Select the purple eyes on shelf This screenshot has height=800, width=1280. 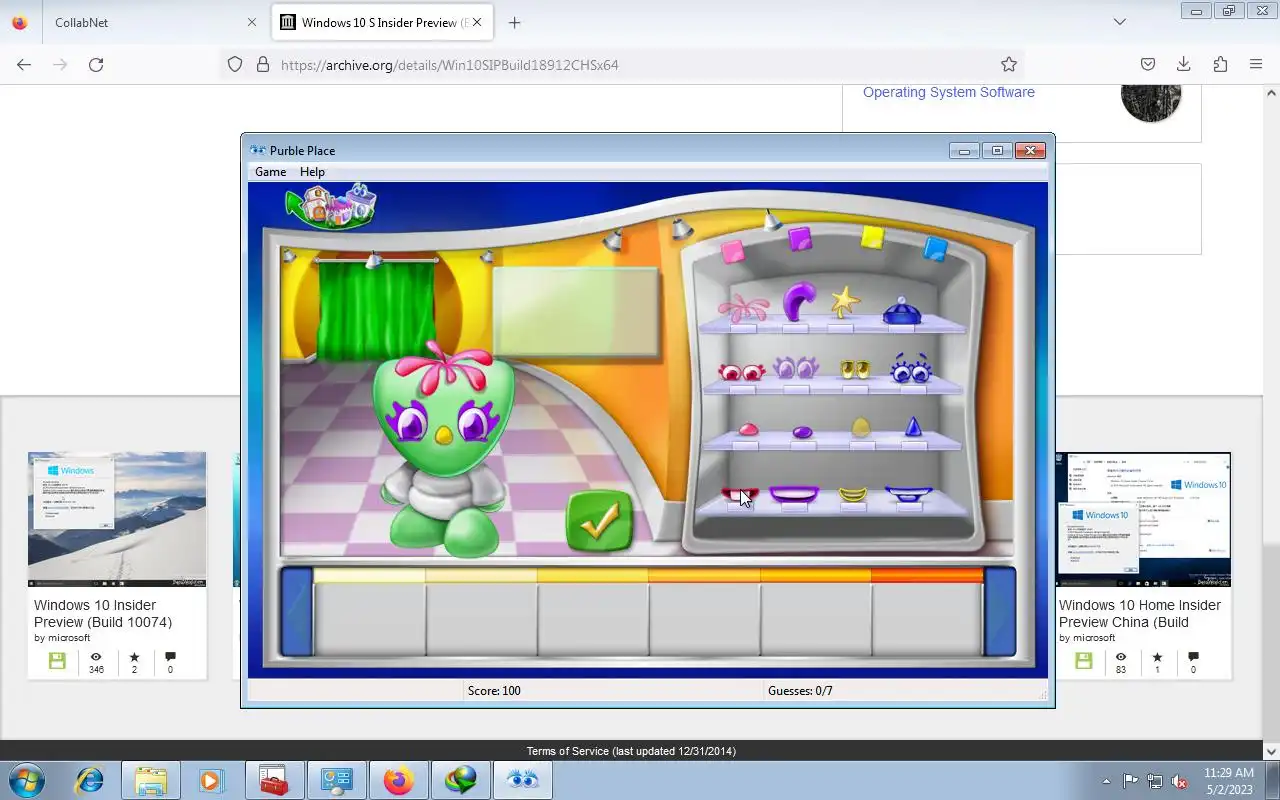[796, 368]
